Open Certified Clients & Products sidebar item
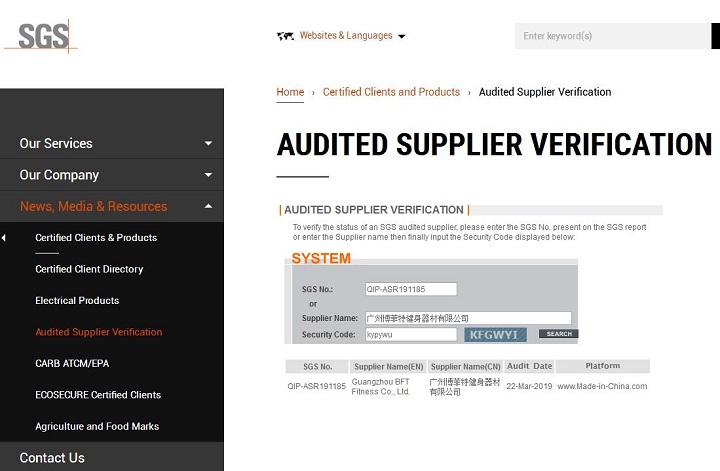The height and width of the screenshot is (471, 720). click(x=96, y=238)
